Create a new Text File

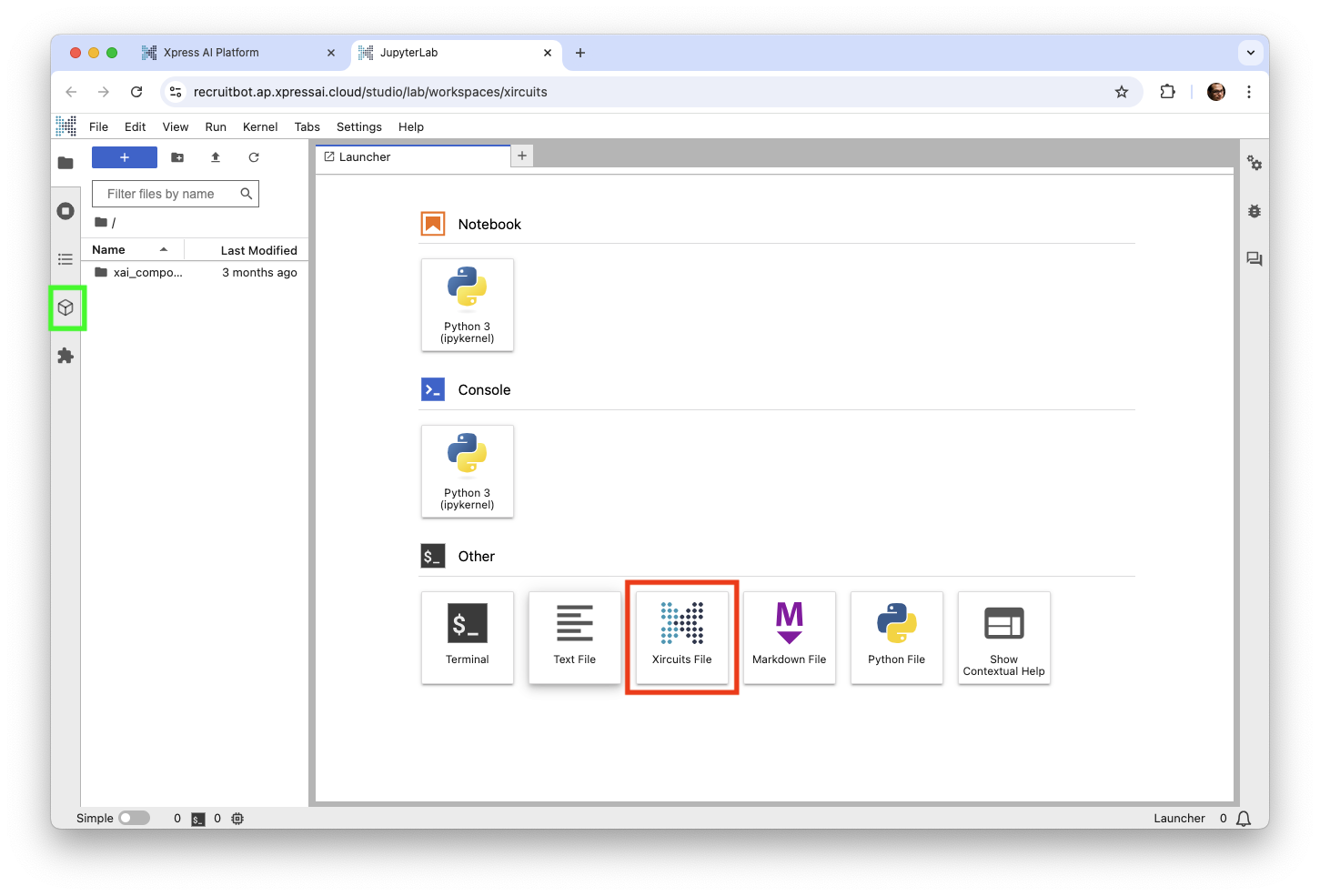coord(575,638)
